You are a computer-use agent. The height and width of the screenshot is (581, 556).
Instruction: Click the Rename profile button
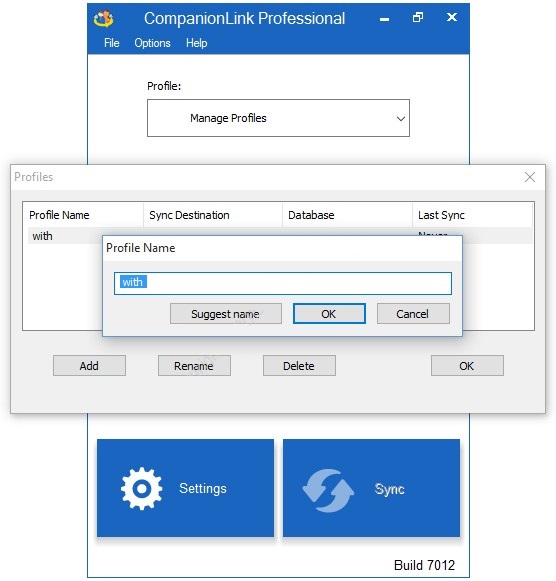click(x=194, y=366)
